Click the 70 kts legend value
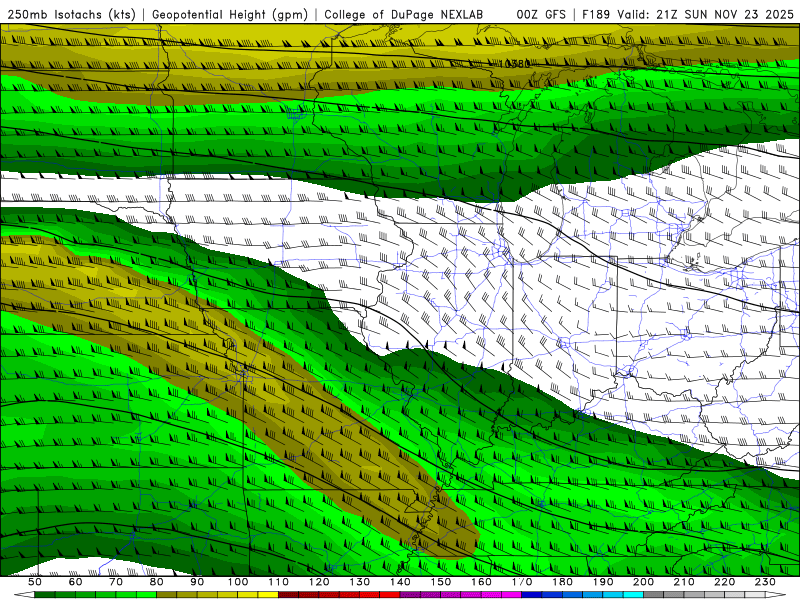Viewport: 800px width, 600px height. (116, 582)
